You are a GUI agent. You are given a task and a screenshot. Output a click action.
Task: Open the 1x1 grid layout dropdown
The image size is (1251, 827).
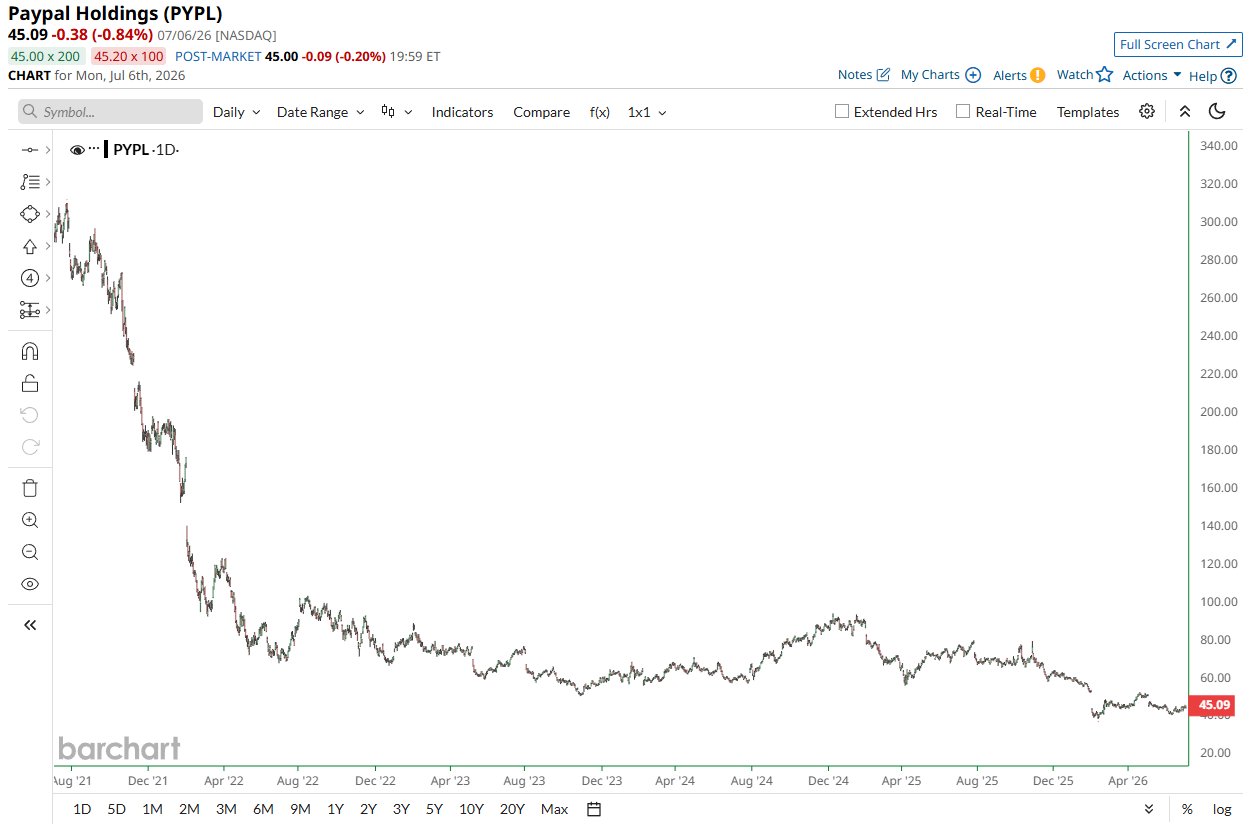646,112
